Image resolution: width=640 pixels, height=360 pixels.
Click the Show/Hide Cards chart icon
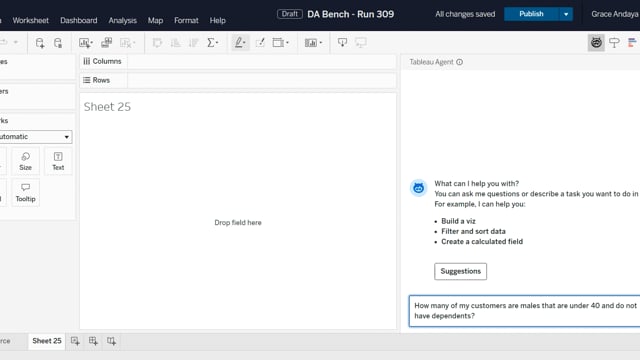[x=313, y=42]
